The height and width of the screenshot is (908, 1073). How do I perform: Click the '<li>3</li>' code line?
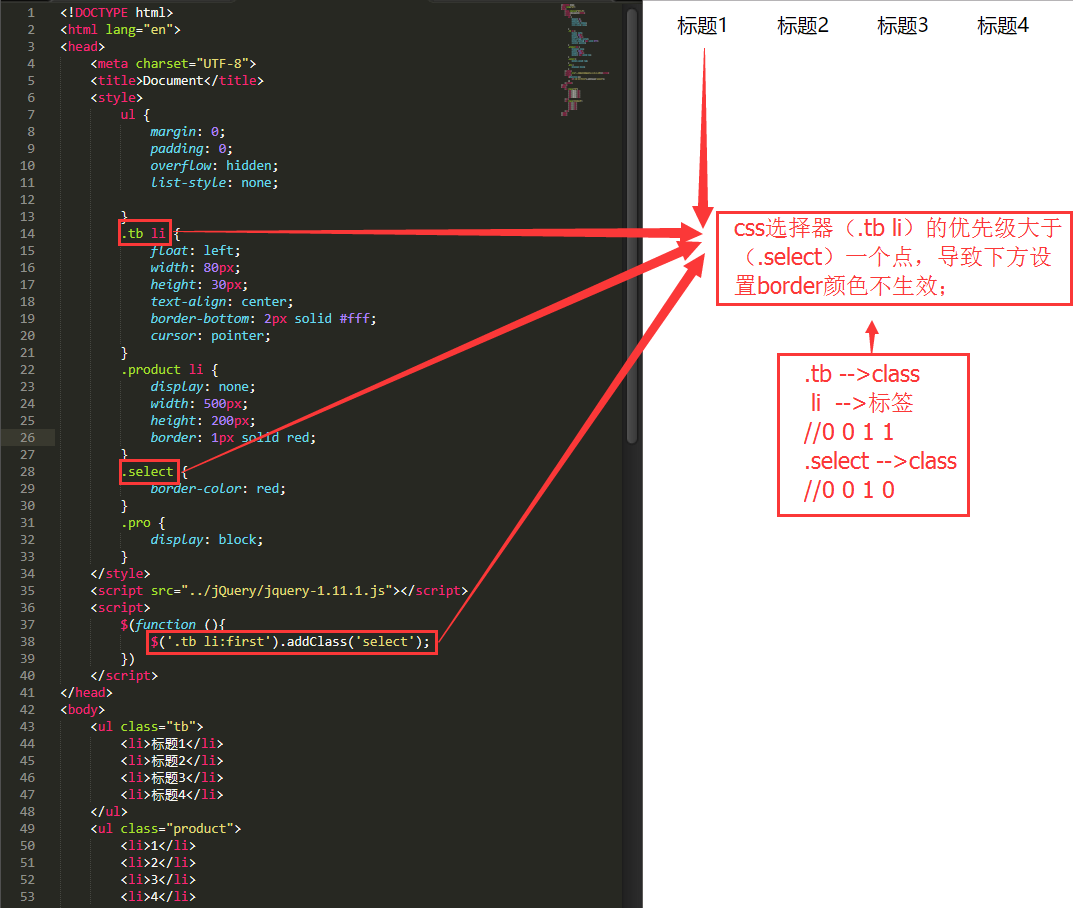tap(158, 879)
